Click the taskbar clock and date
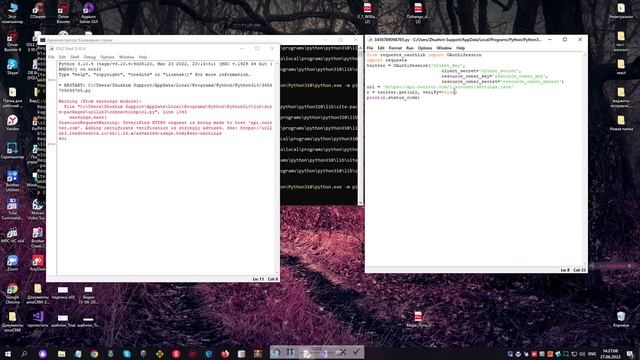 pos(609,353)
